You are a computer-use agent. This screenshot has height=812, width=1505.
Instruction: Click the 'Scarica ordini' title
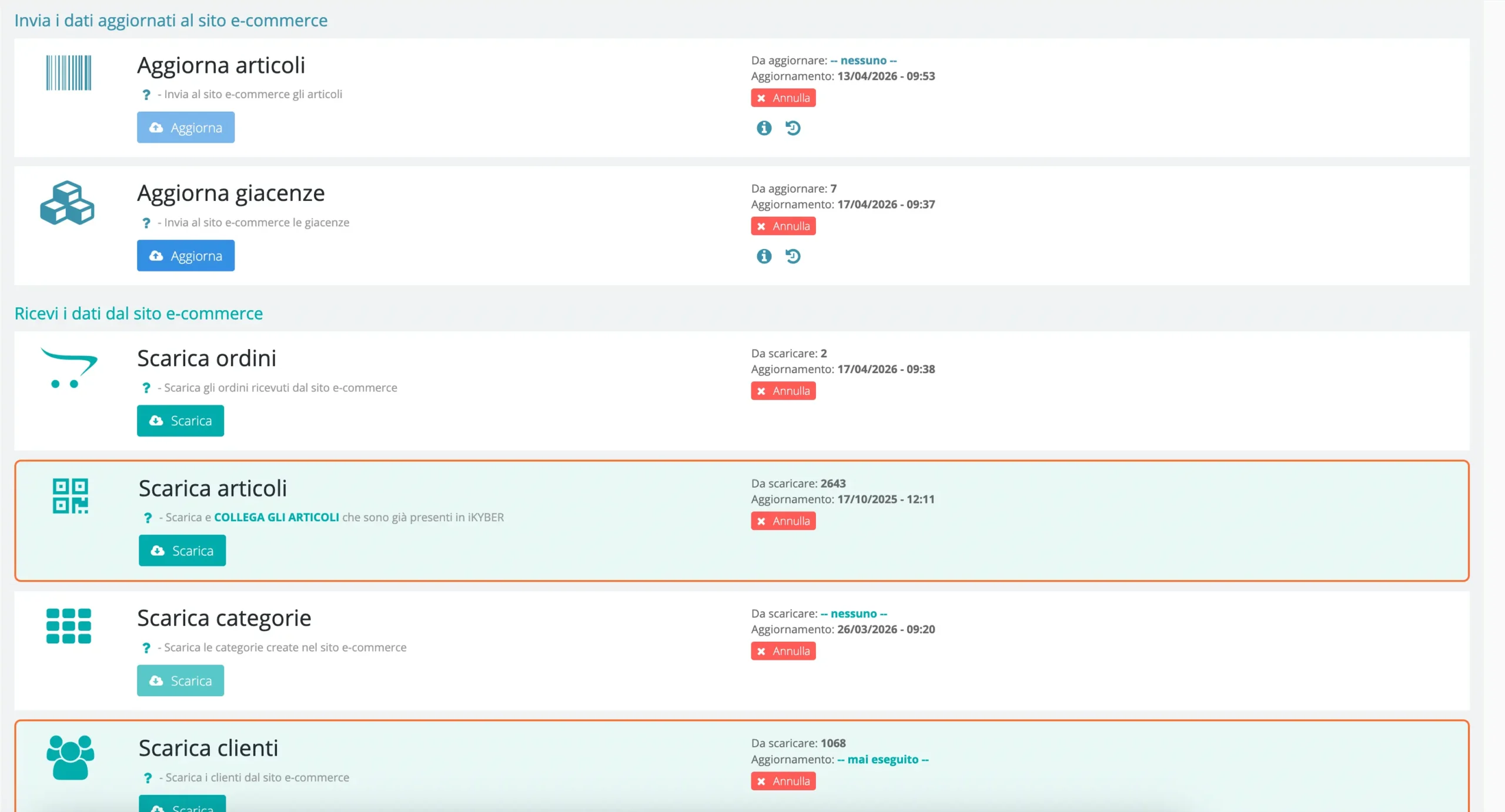click(206, 358)
